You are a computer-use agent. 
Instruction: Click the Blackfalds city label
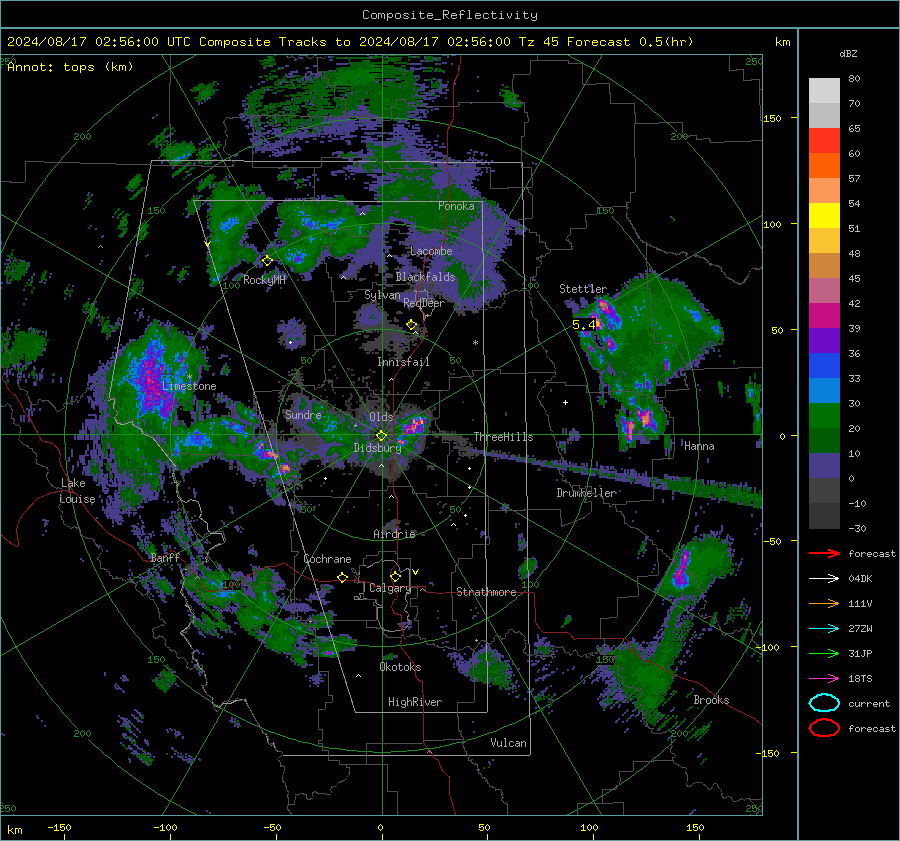[x=425, y=277]
